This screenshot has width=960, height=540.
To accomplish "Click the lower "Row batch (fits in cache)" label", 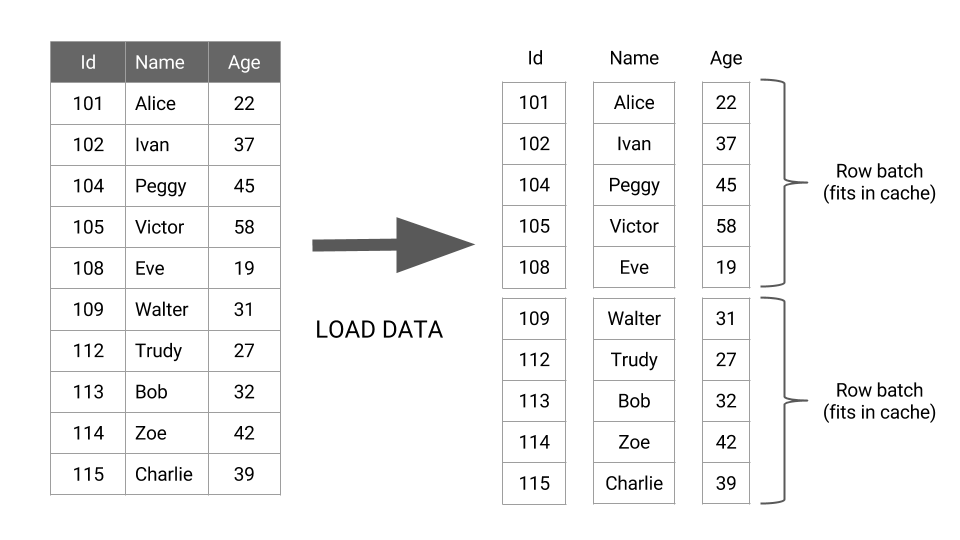I will click(879, 401).
